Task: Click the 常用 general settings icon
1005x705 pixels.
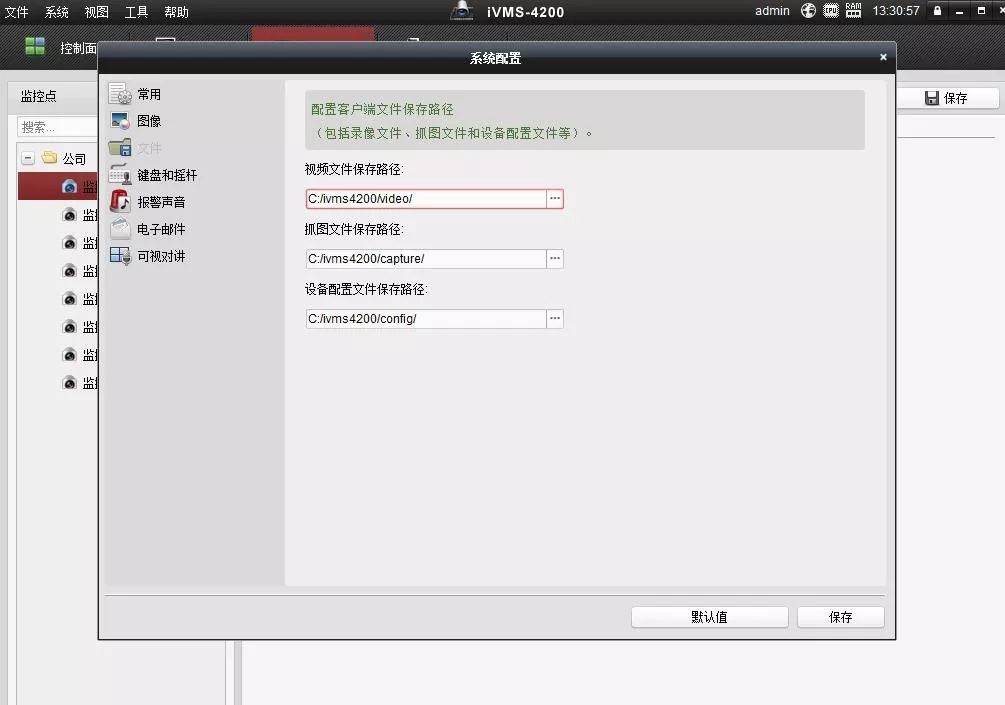Action: [x=120, y=94]
